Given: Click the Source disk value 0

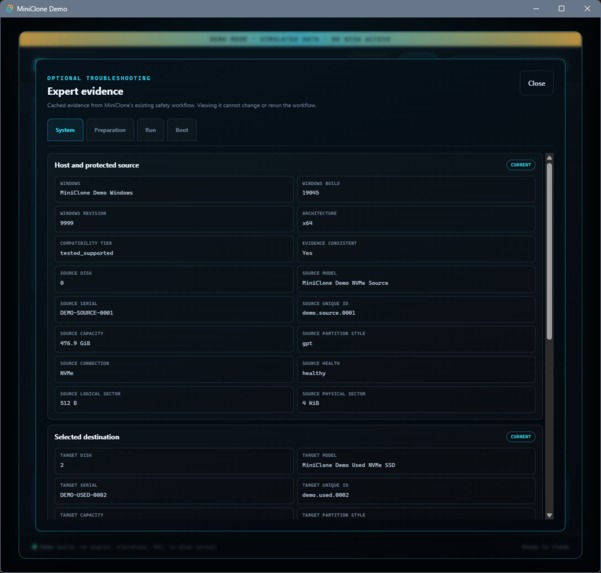Looking at the screenshot, I should [x=62, y=283].
